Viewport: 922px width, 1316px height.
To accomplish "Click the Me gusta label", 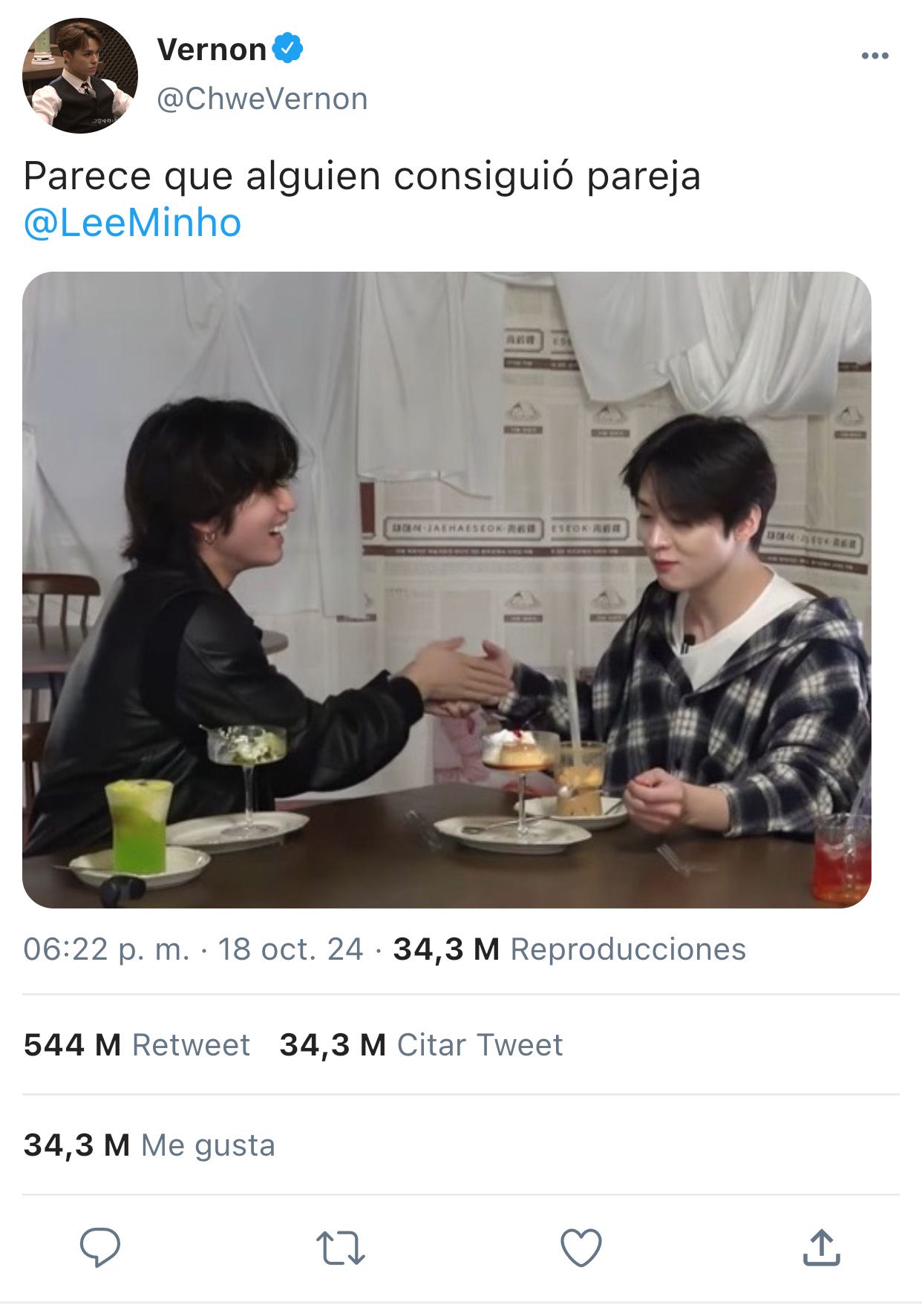I will pyautogui.click(x=208, y=1145).
